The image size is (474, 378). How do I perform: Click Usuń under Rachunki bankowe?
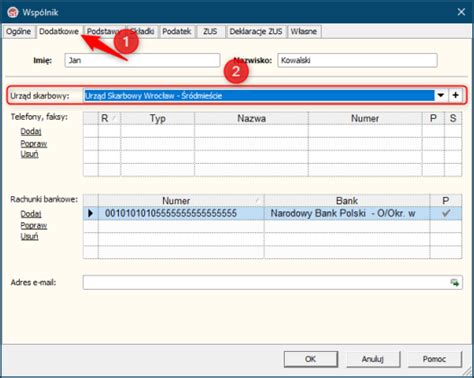(x=29, y=236)
